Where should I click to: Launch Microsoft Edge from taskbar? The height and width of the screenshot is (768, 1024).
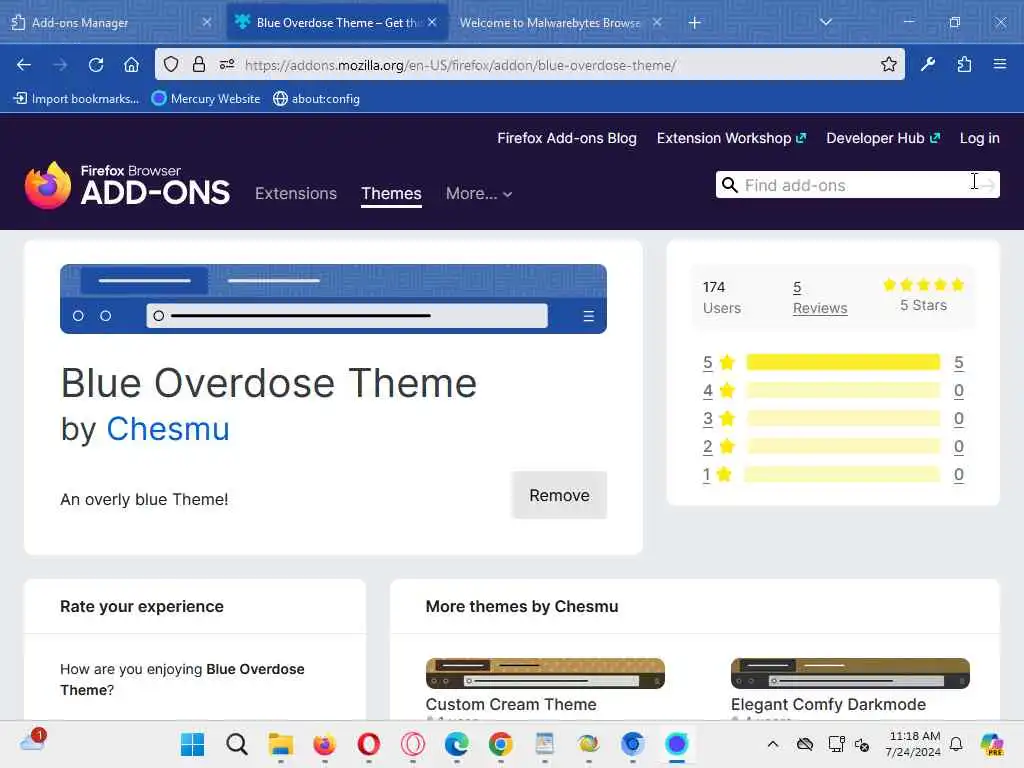tap(456, 744)
